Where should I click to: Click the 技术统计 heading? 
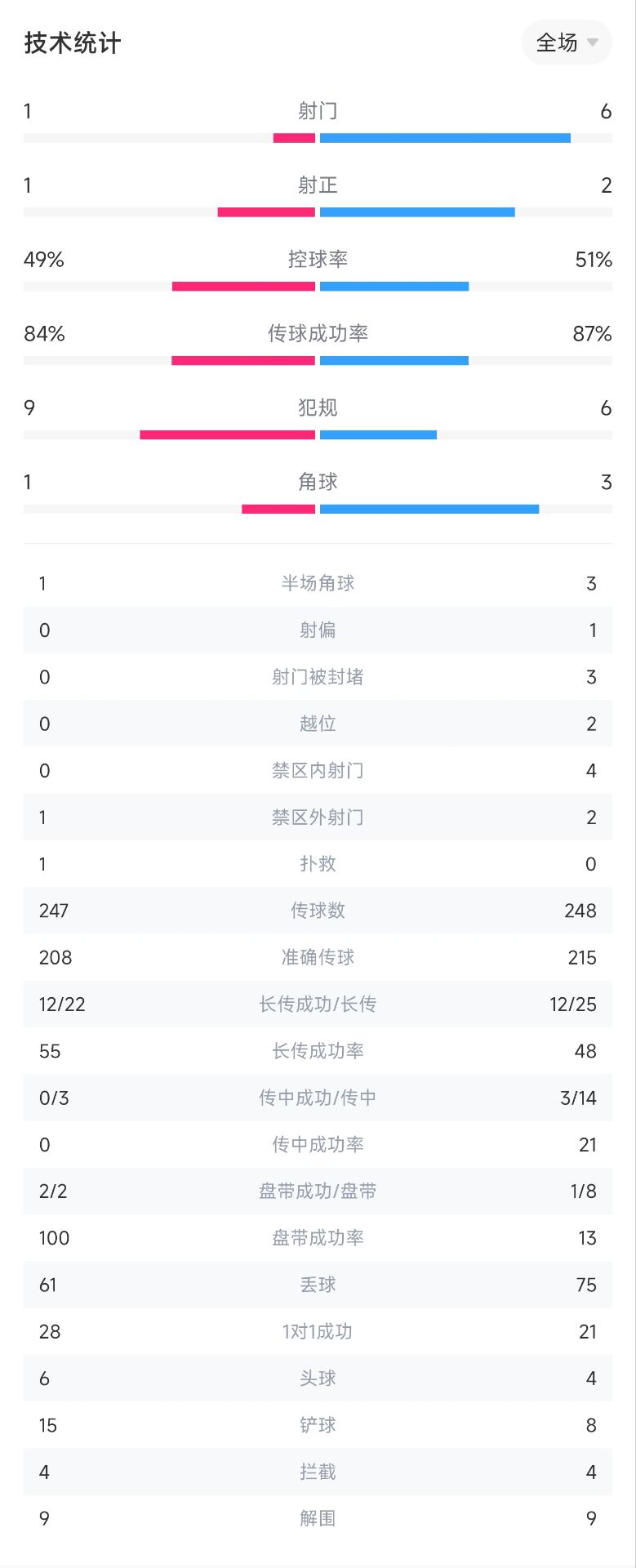tap(73, 42)
